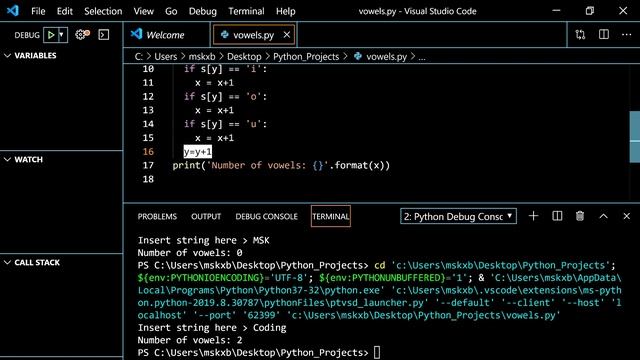This screenshot has height=360, width=640.
Task: Click the Python_Projects breadcrumb segment
Action: [x=306, y=57]
